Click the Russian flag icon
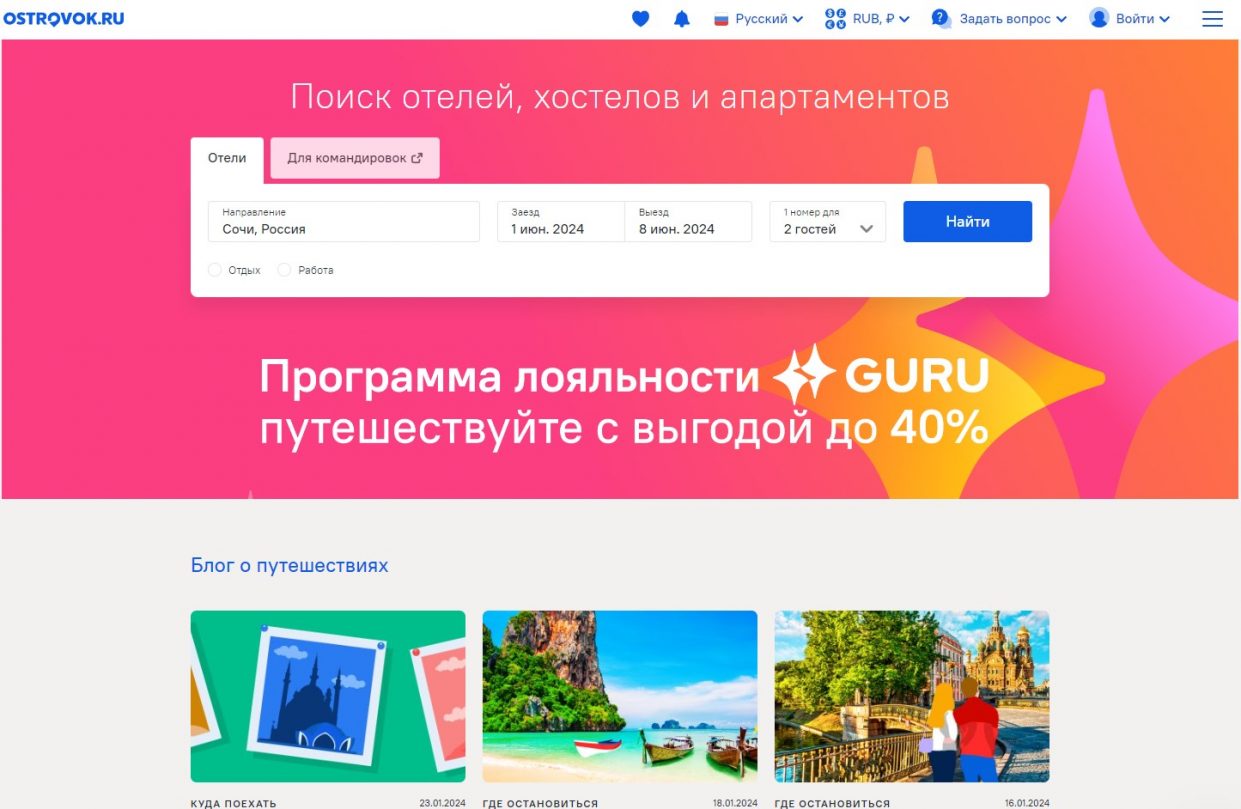Image resolution: width=1241 pixels, height=809 pixels. pyautogui.click(x=721, y=19)
